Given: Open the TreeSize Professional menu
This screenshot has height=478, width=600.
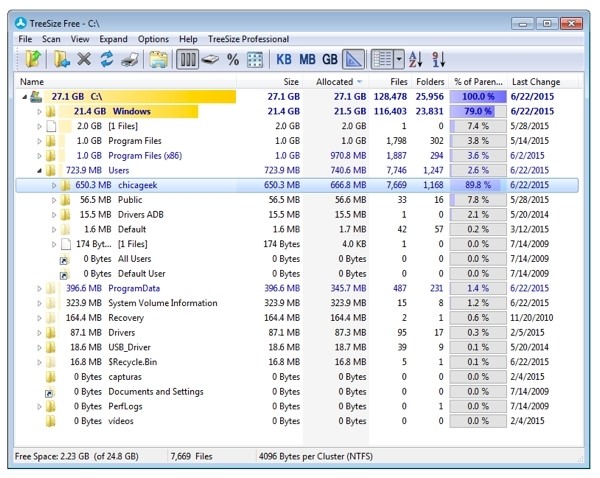Looking at the screenshot, I should tap(248, 39).
